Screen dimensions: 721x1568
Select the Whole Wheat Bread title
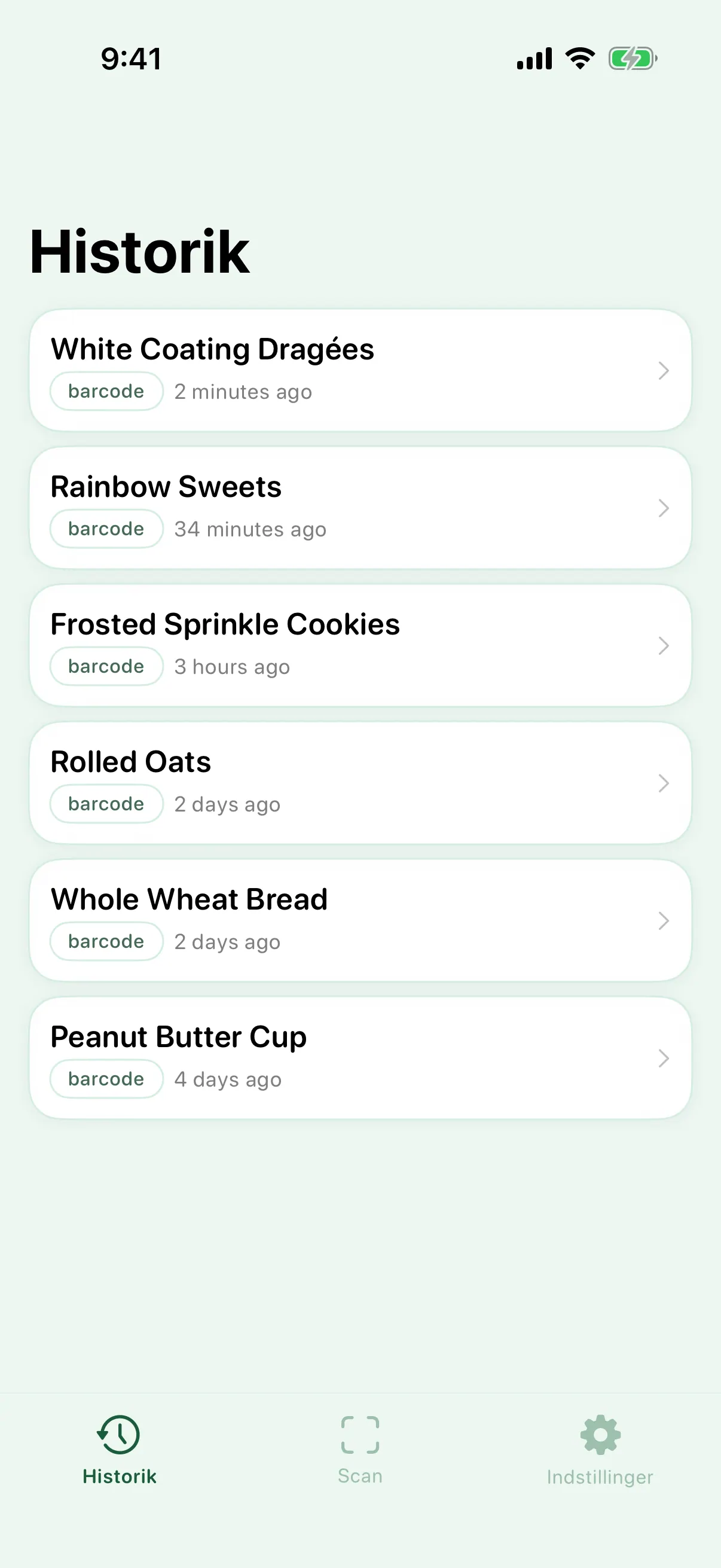point(190,899)
